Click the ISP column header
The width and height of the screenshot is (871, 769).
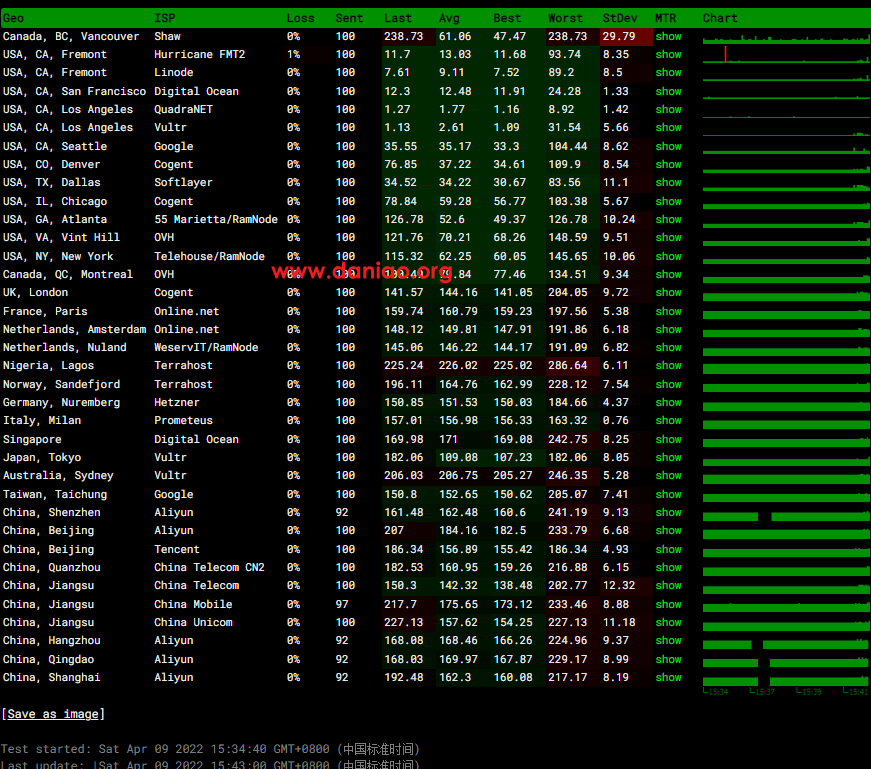(165, 18)
